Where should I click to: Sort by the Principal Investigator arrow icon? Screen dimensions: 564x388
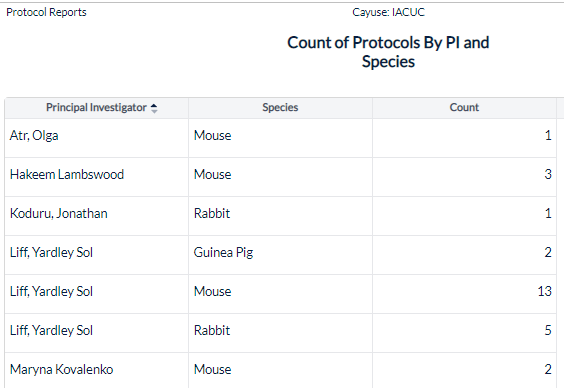pyautogui.click(x=154, y=108)
